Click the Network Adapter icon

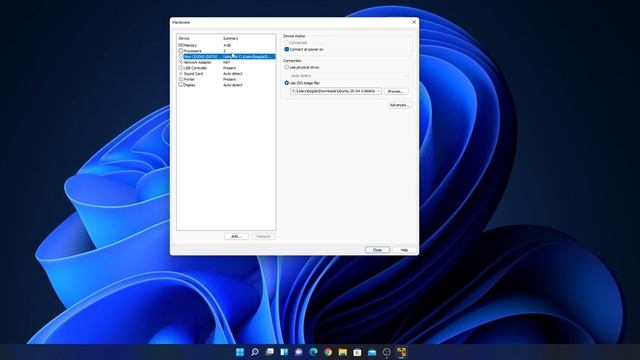tap(180, 62)
